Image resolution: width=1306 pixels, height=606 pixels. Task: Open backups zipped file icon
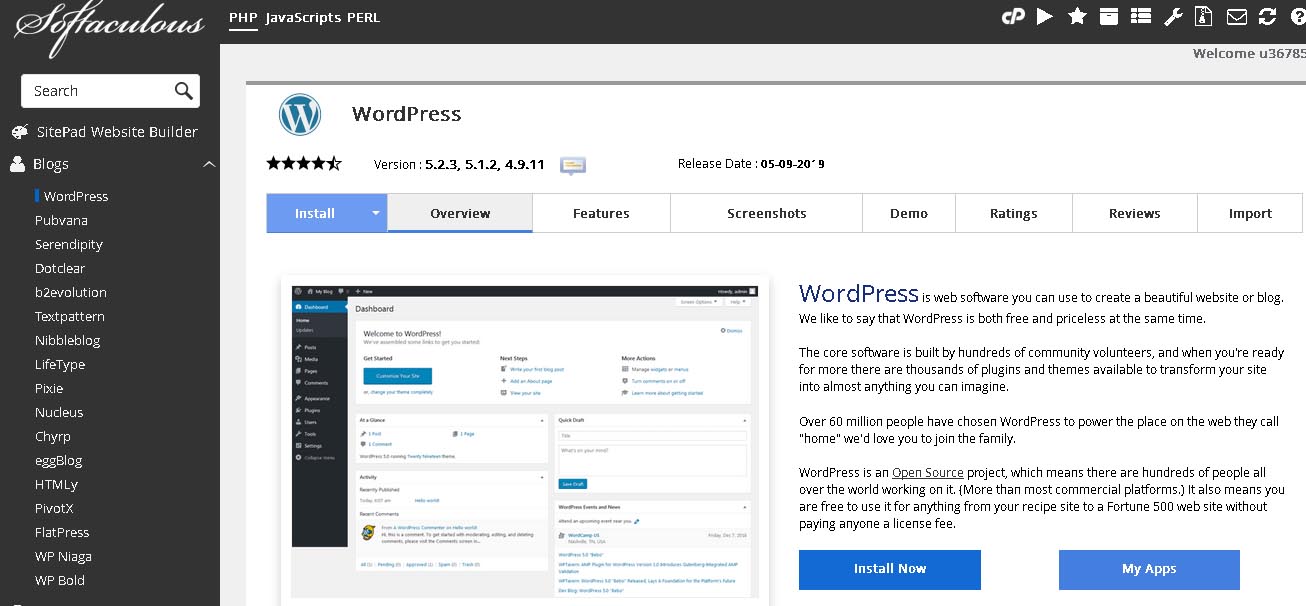(1204, 16)
